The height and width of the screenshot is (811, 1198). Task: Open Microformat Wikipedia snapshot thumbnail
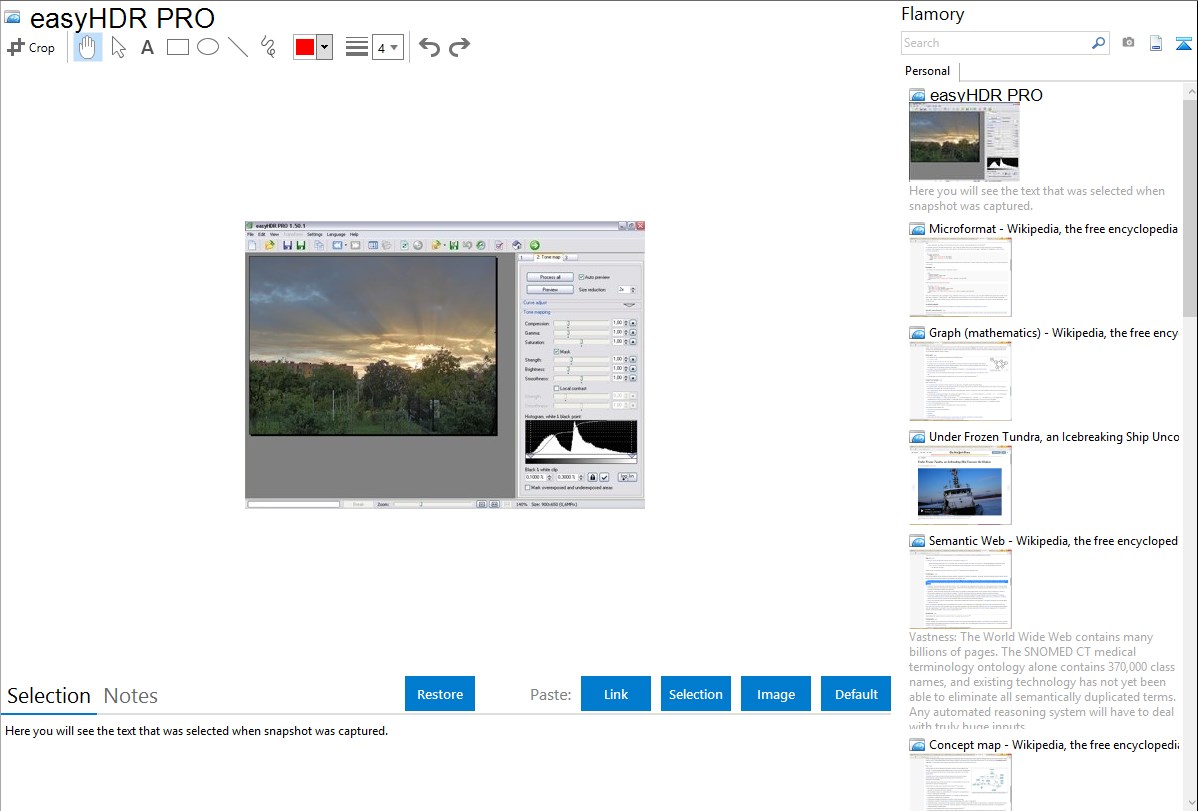[x=960, y=277]
